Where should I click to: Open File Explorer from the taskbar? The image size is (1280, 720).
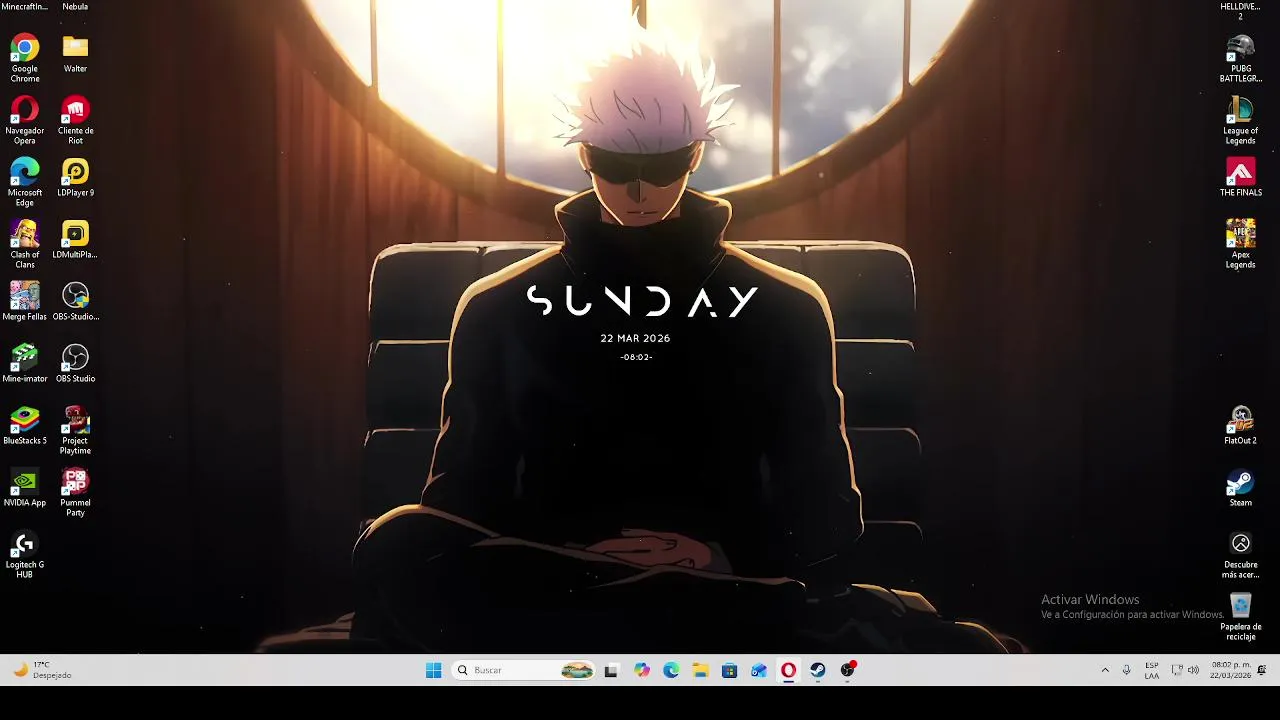(x=700, y=670)
